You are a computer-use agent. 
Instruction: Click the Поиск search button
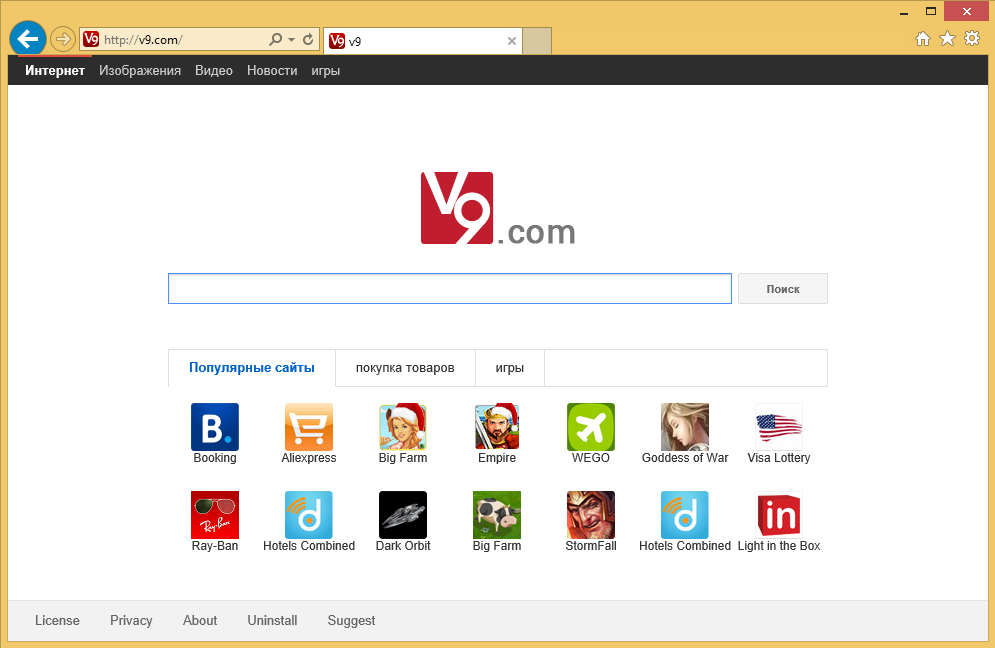pyautogui.click(x=782, y=289)
